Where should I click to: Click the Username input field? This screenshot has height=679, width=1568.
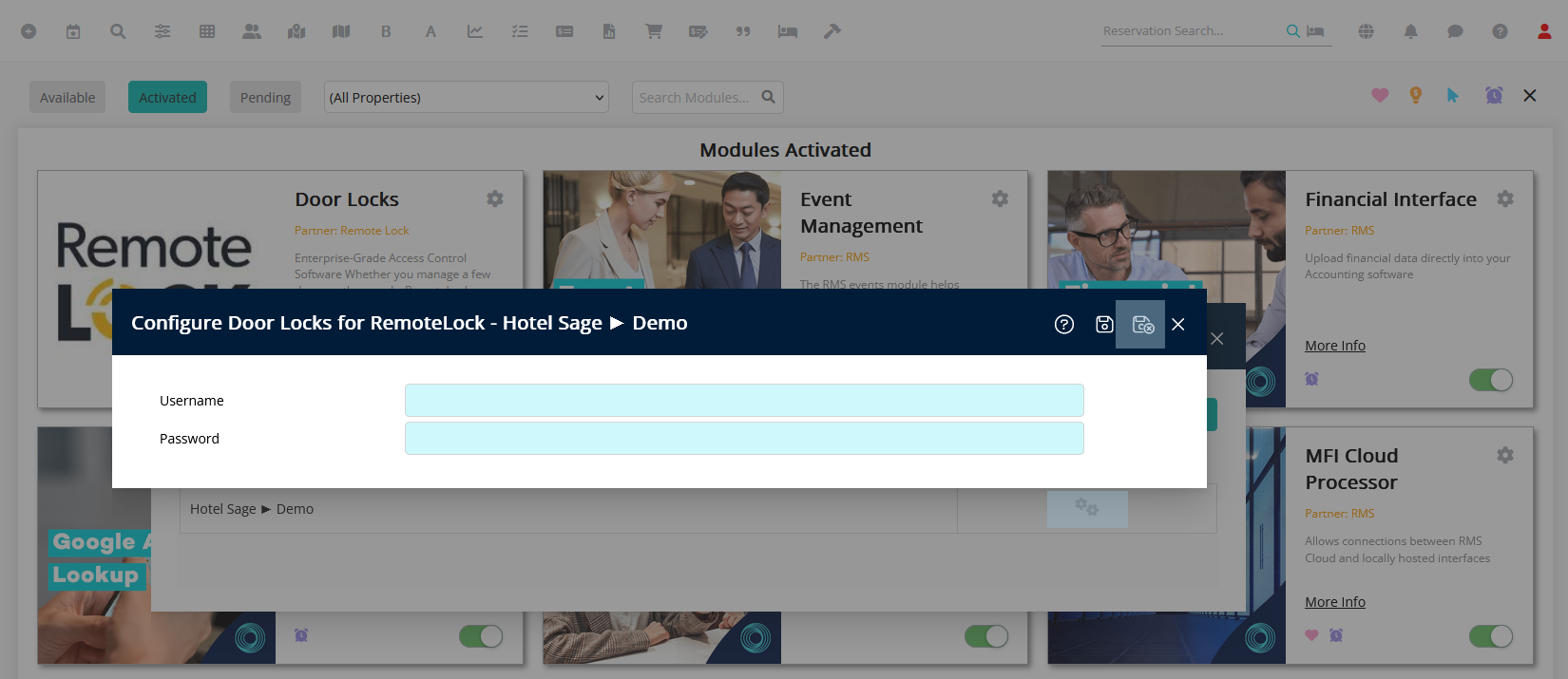744,400
